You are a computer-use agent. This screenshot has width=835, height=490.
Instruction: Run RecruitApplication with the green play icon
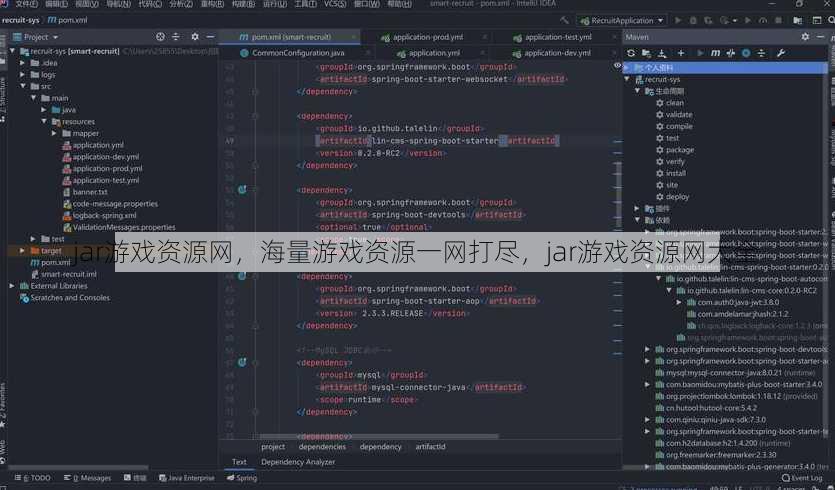click(678, 20)
